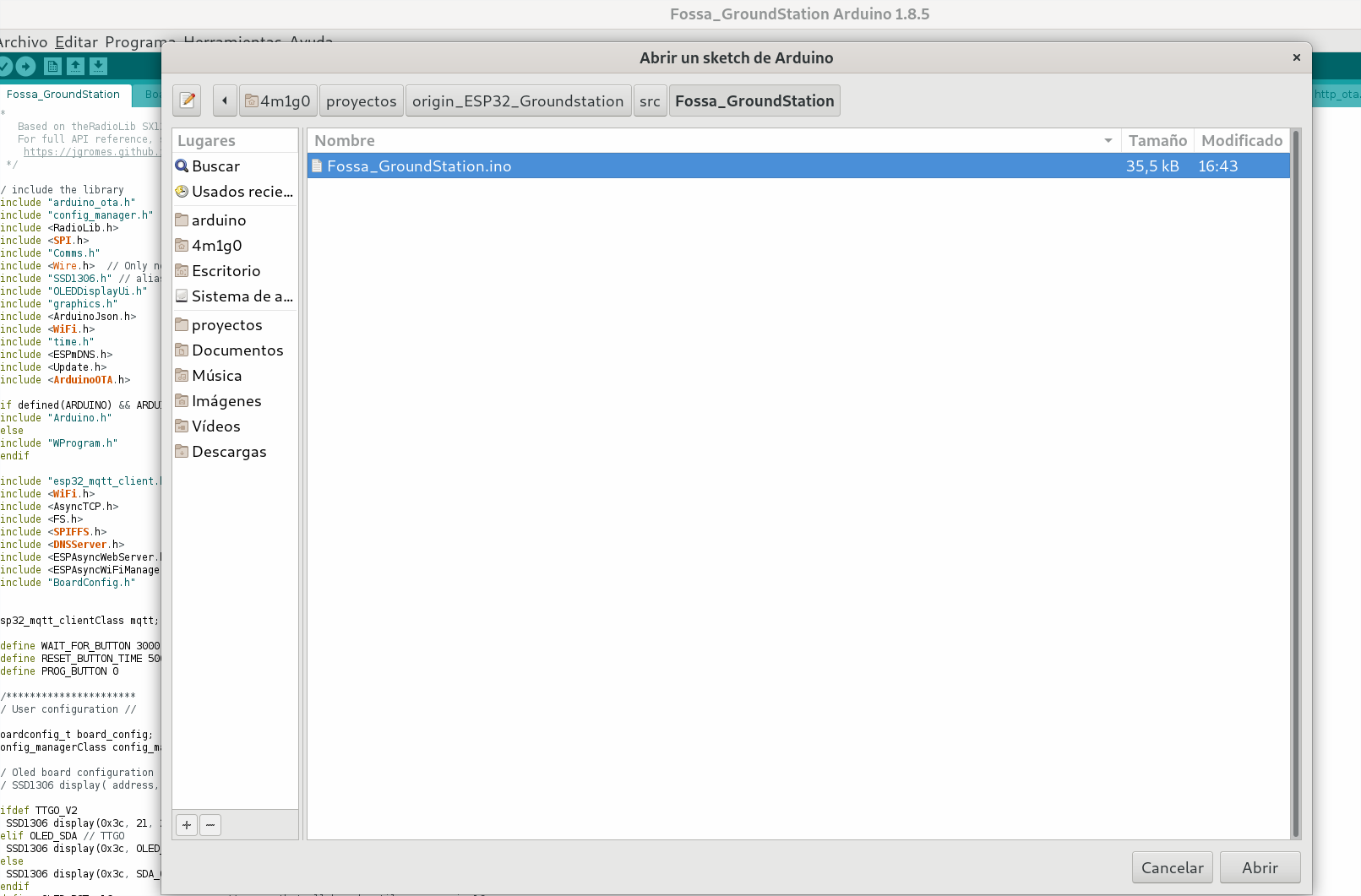The image size is (1361, 896).
Task: Go to src folder in path bar
Action: pos(650,100)
